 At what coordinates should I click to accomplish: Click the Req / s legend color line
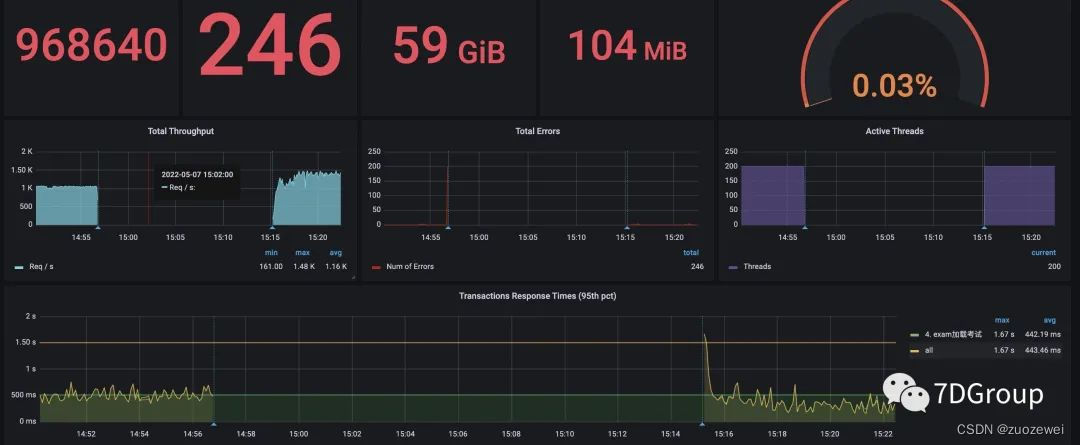(19, 267)
